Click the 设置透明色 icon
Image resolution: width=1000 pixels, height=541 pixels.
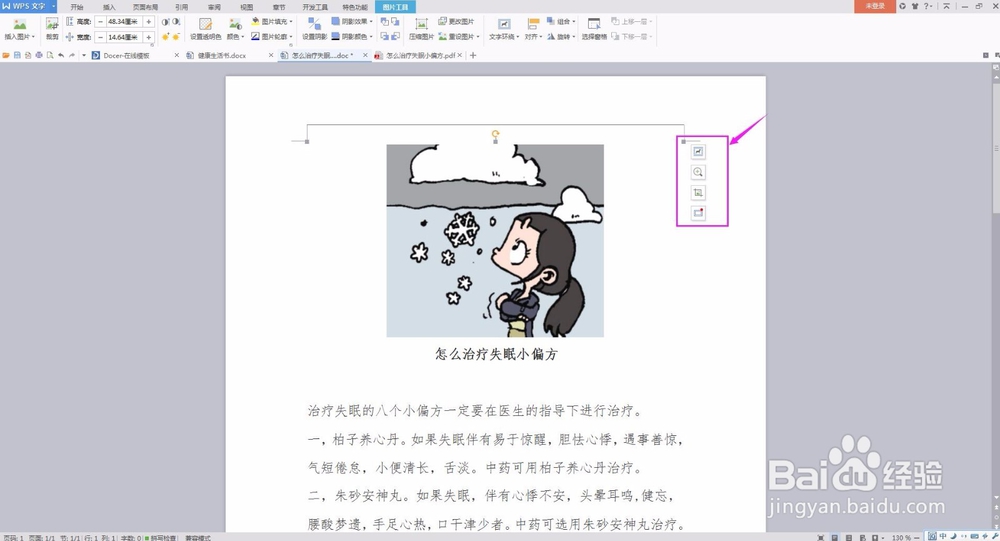click(x=205, y=24)
